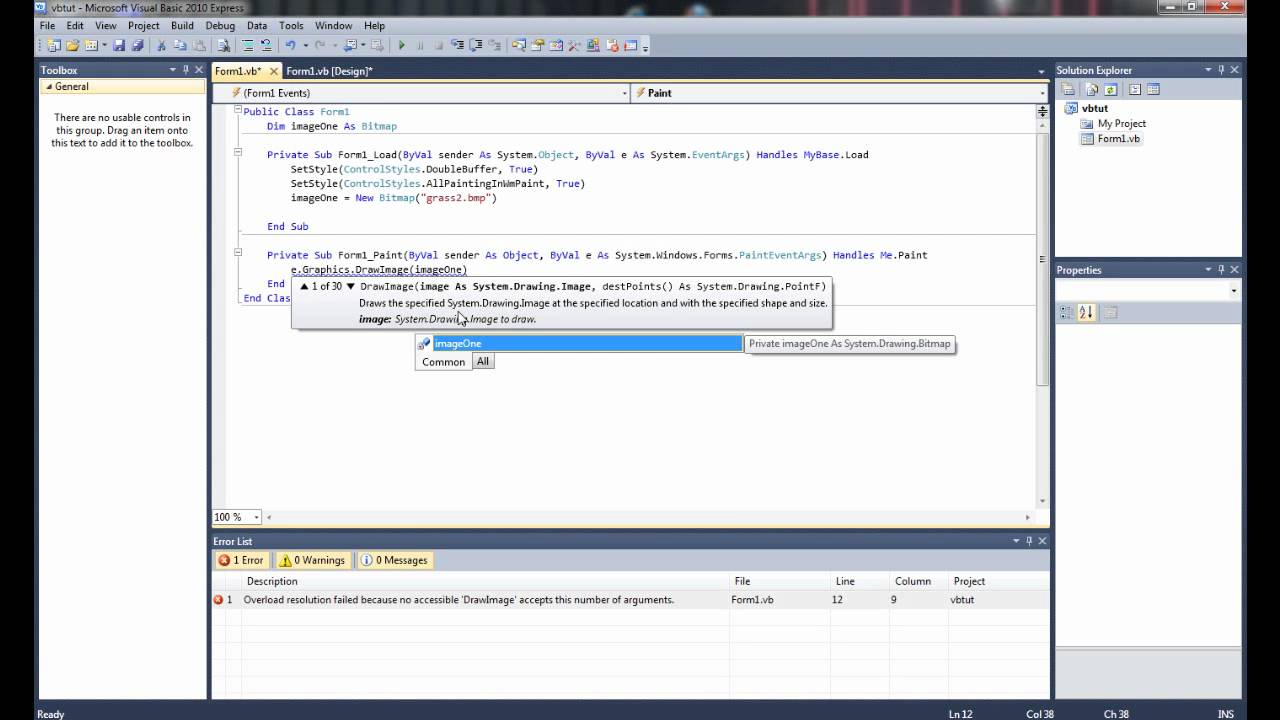Click the New Project toolbar icon
This screenshot has width=1280, height=720.
[53, 45]
